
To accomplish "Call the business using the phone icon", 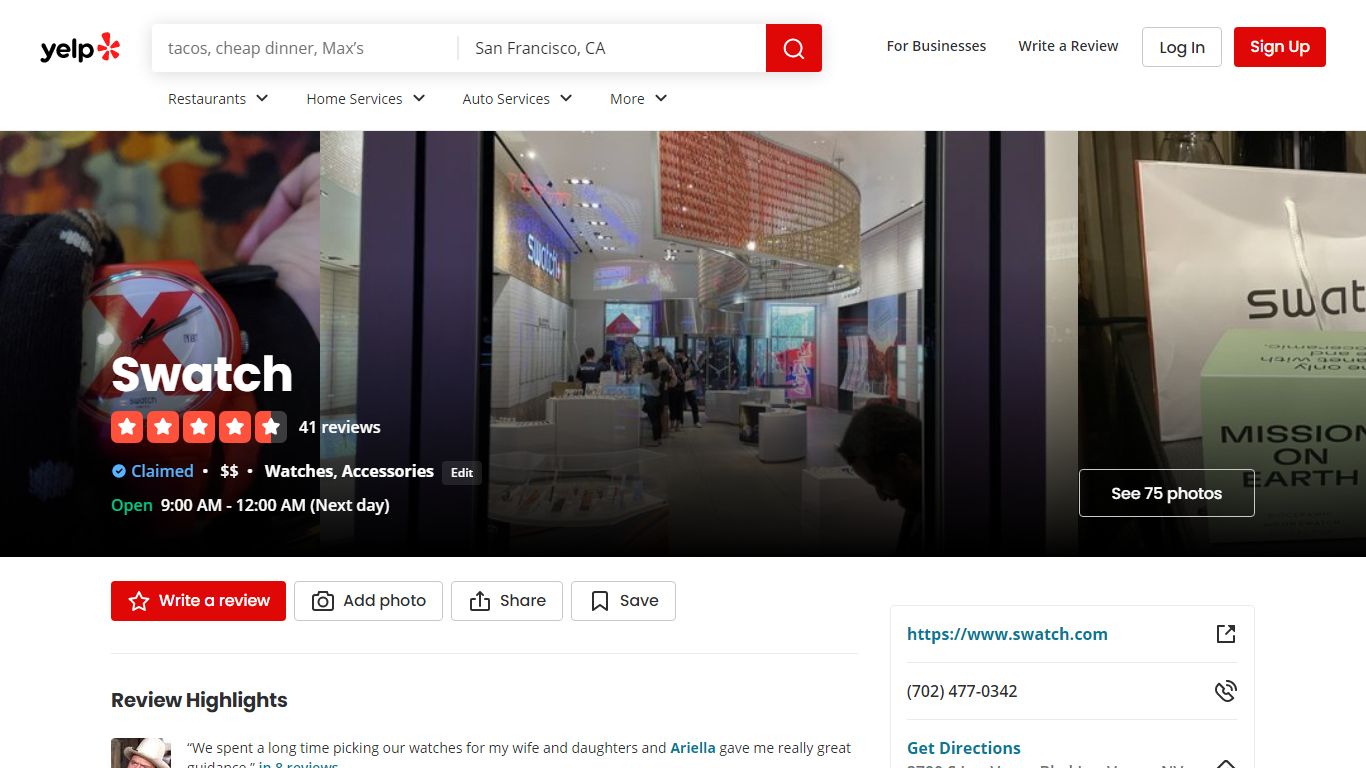I will point(1226,691).
